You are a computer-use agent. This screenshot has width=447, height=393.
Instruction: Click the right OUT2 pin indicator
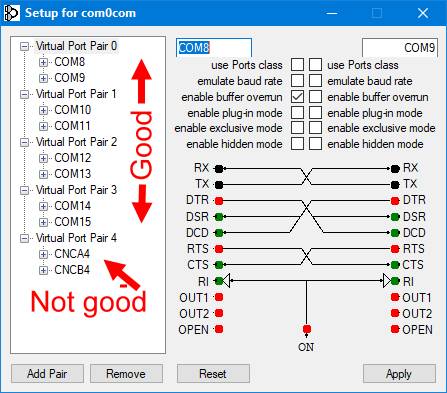coord(395,313)
